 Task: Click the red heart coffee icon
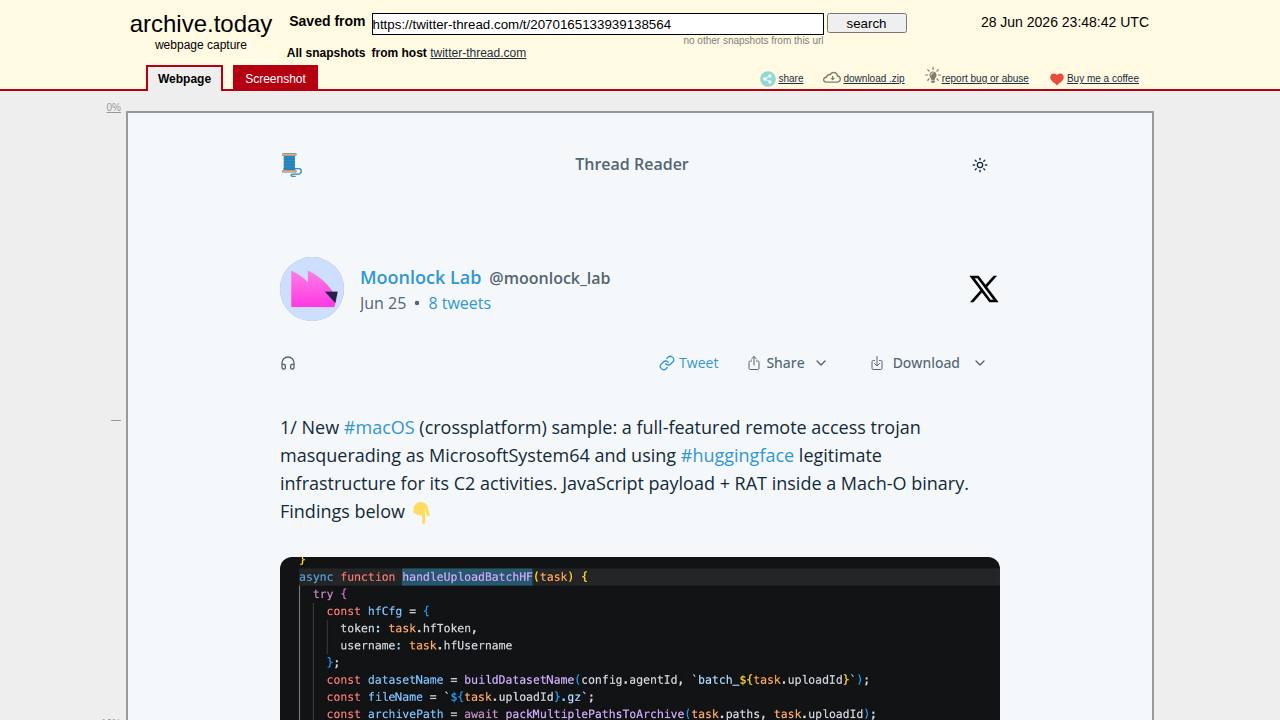[1057, 79]
